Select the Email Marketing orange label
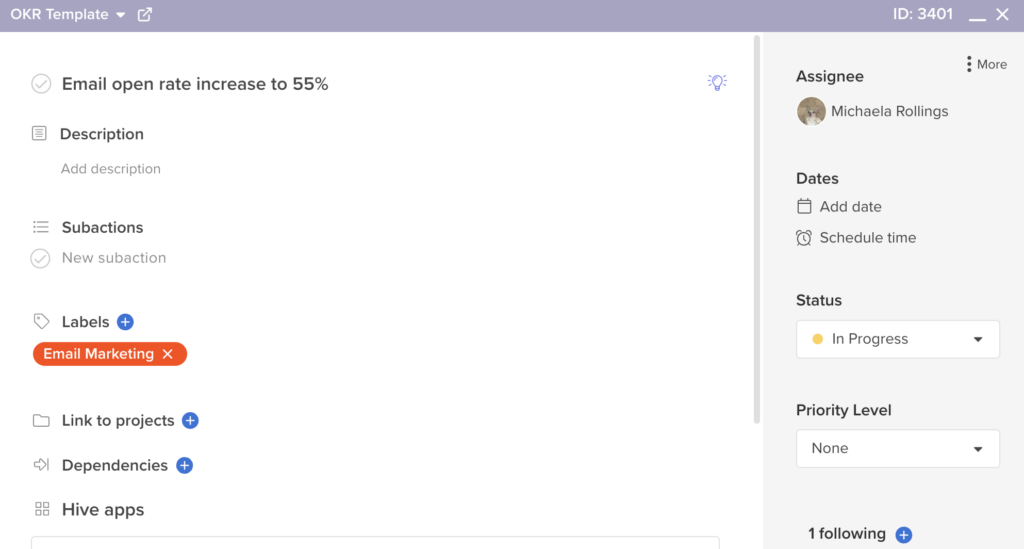Screen dimensions: 1024x549 pyautogui.click(x=99, y=354)
